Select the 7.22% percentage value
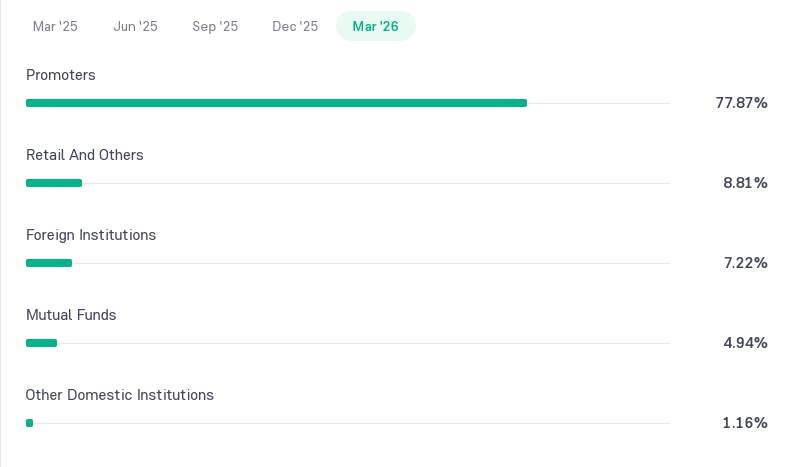Screen dimensions: 799x467 click(x=745, y=263)
